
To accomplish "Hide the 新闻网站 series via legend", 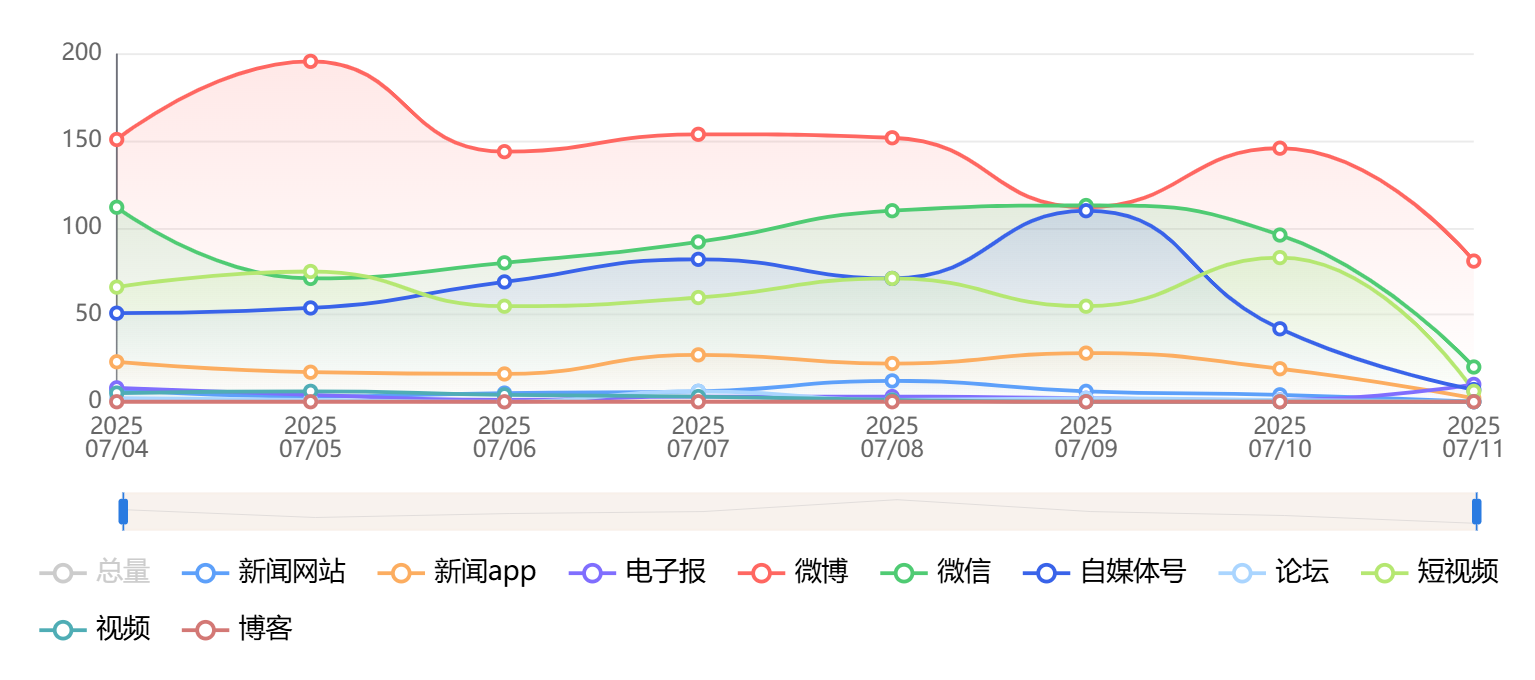I will [265, 572].
